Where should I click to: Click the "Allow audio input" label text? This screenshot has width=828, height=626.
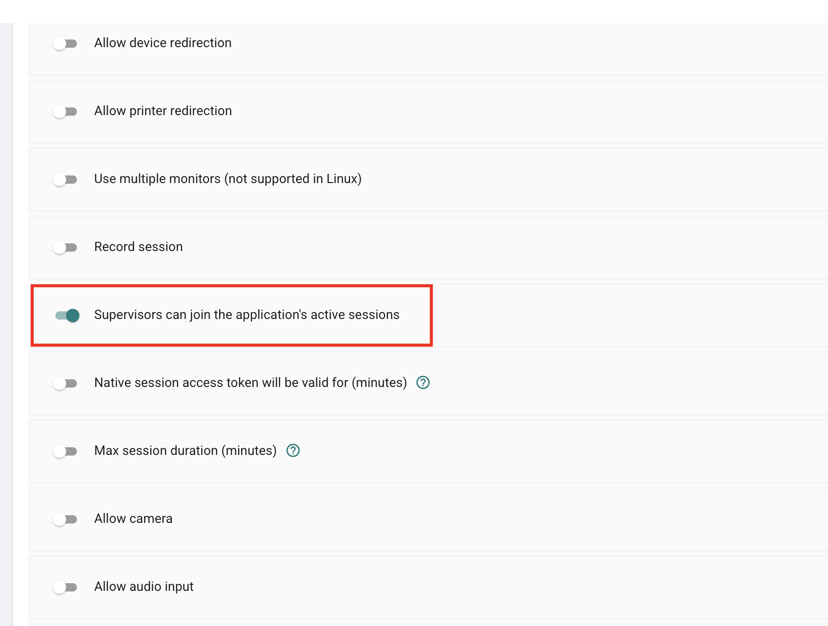click(x=144, y=586)
